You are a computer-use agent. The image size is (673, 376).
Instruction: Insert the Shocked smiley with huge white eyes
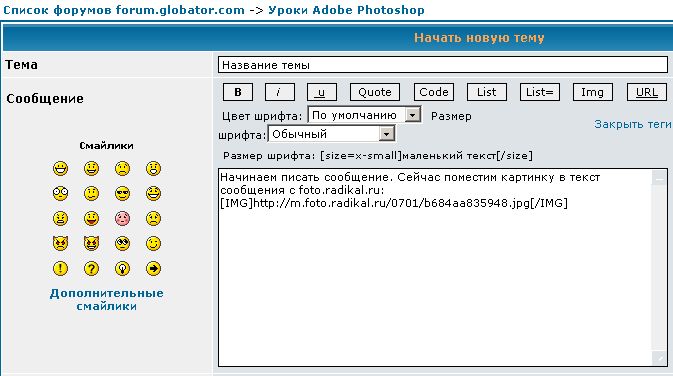(x=61, y=193)
